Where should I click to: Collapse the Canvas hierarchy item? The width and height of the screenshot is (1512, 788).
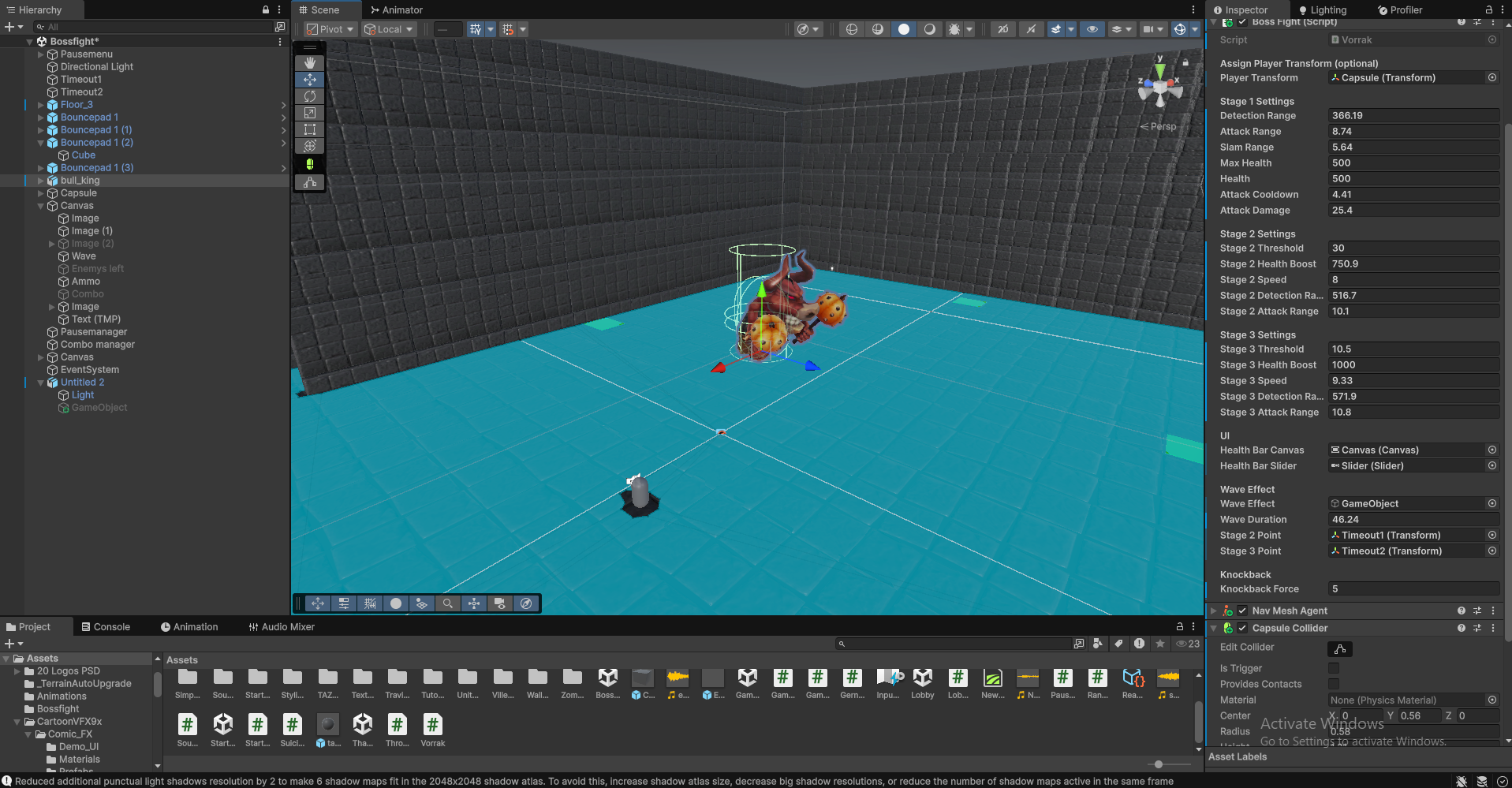point(40,206)
